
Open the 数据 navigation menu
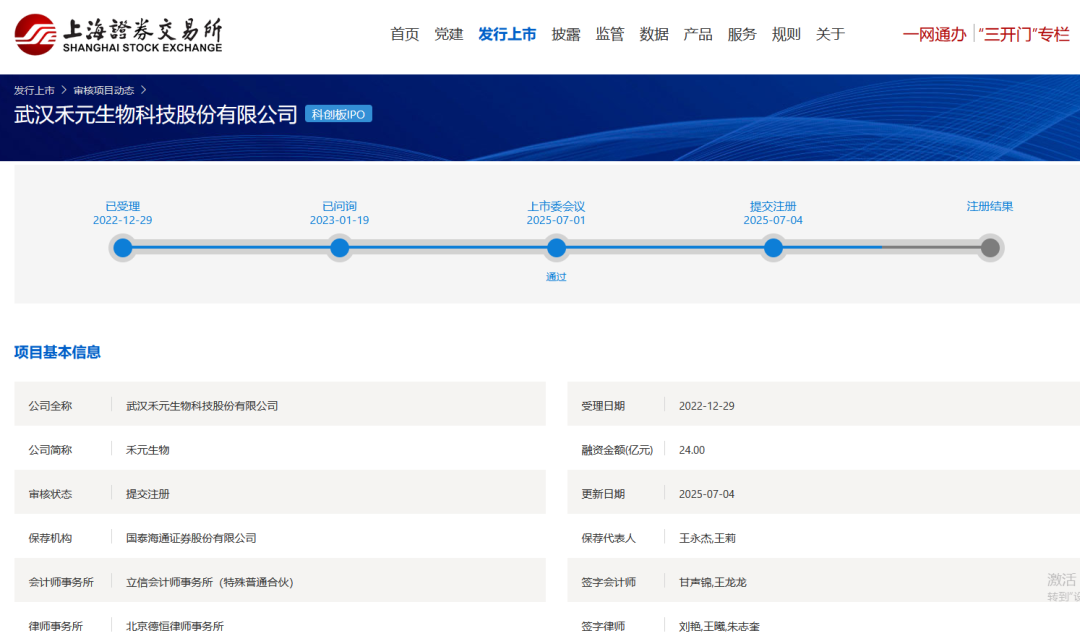[x=654, y=34]
